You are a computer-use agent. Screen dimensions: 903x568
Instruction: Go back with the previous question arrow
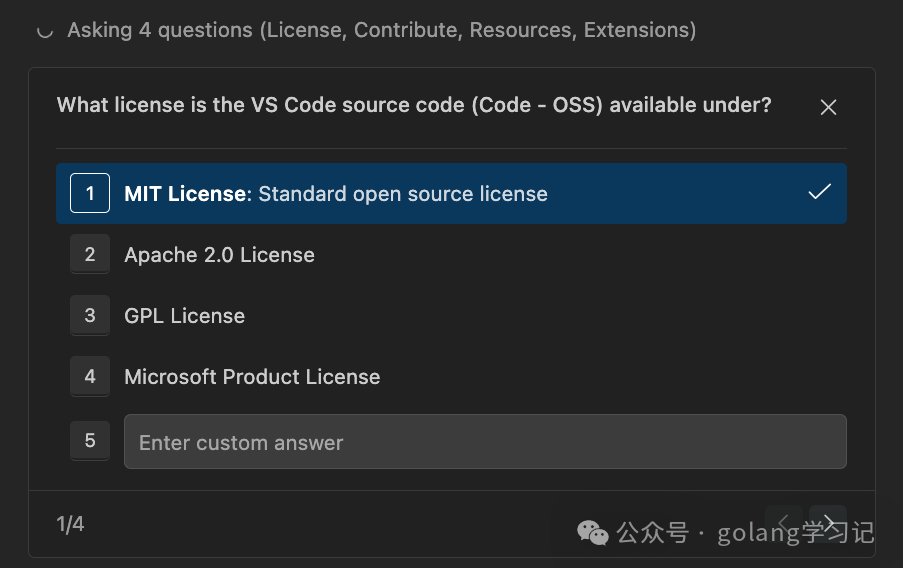(x=785, y=523)
